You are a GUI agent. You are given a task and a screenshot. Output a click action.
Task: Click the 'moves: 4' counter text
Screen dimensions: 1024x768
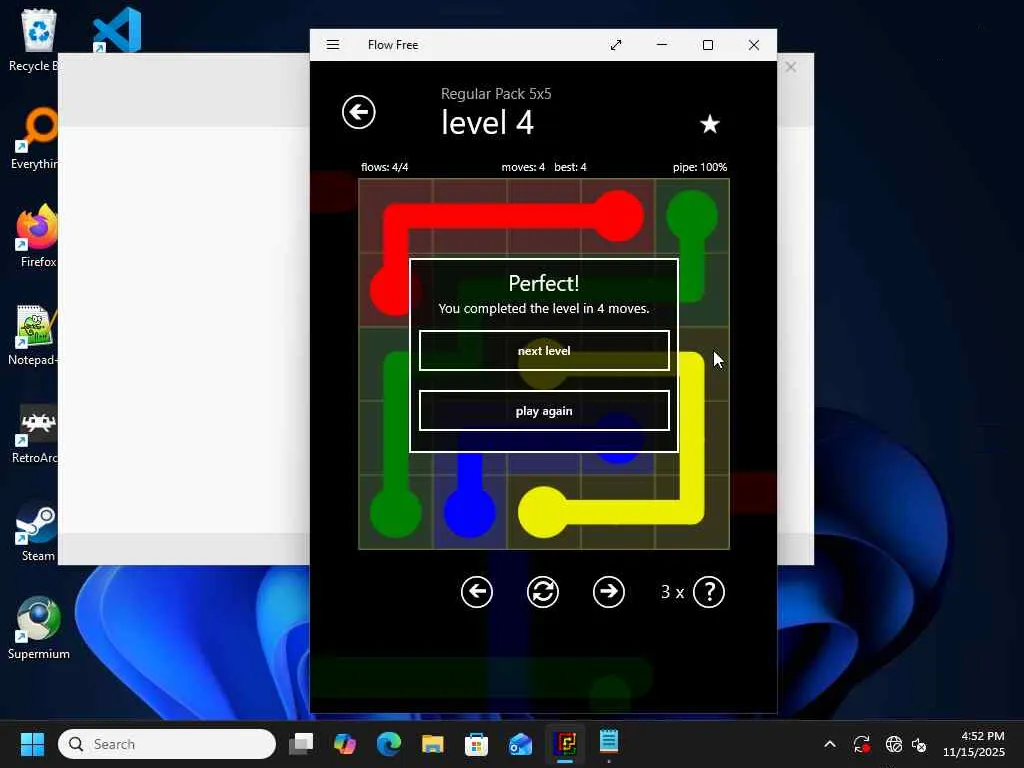[x=523, y=167]
